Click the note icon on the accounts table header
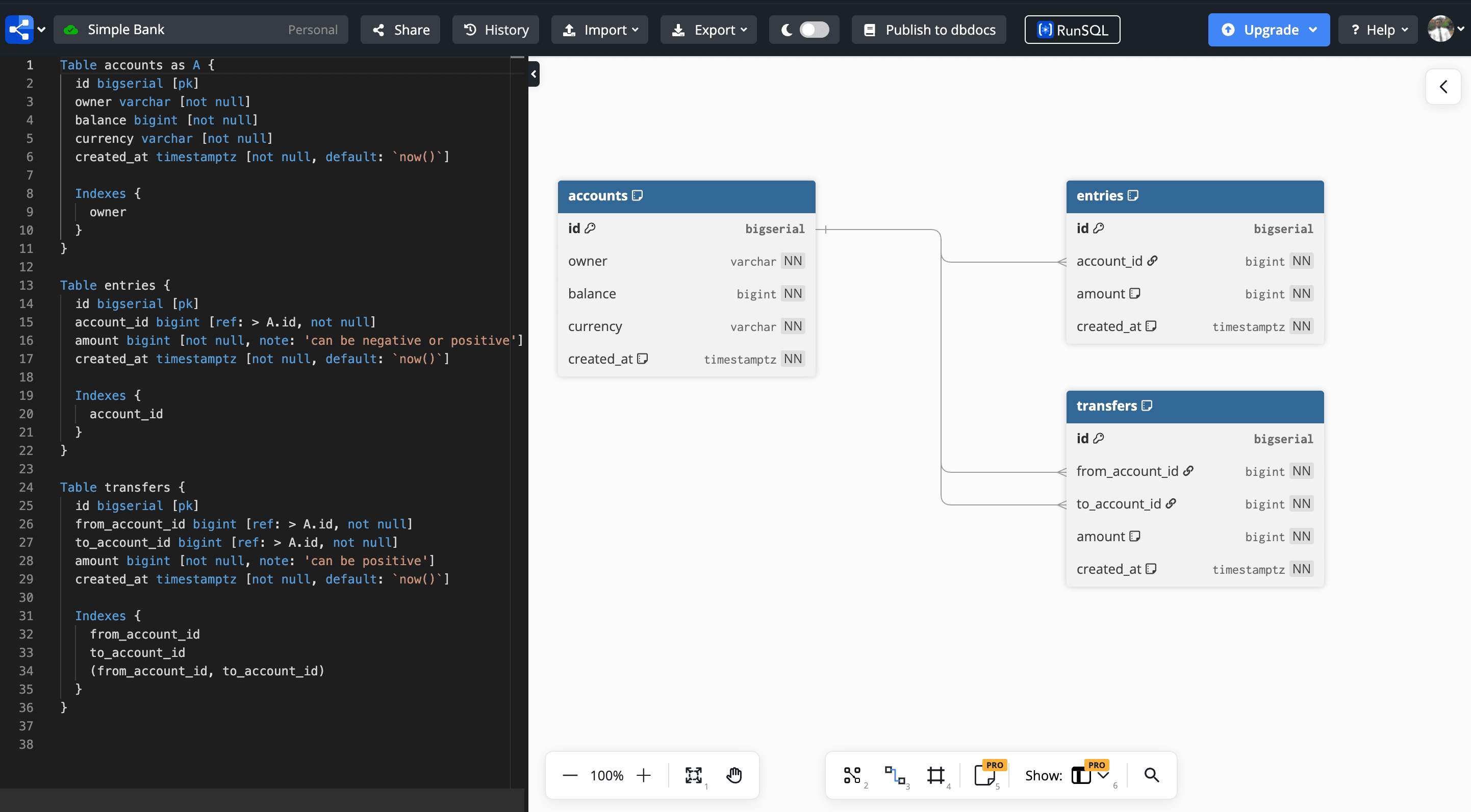The width and height of the screenshot is (1471, 812). pyautogui.click(x=638, y=195)
